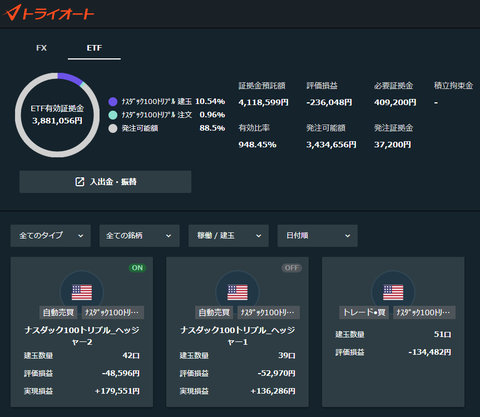Open ナスダック100トリプル_ヘッジャー1 card title
Viewport: 480px width, 417px height.
coord(238,336)
